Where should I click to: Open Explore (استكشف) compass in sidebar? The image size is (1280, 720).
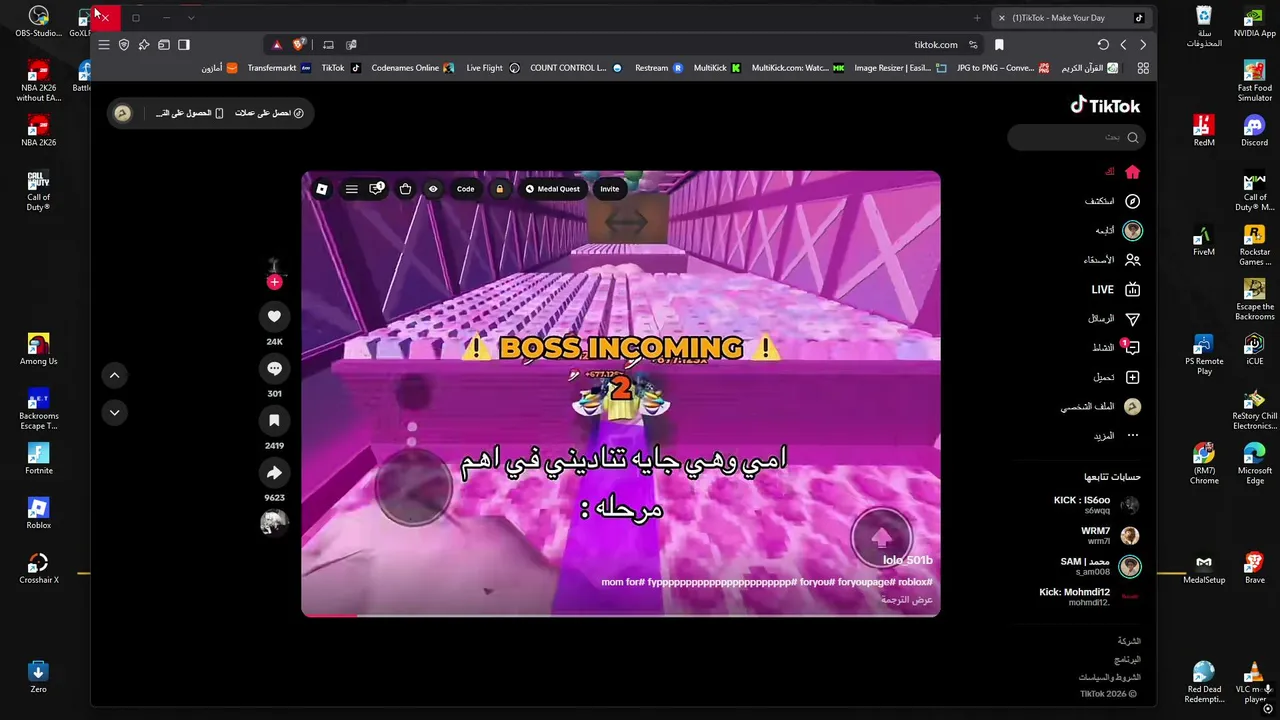(1132, 201)
